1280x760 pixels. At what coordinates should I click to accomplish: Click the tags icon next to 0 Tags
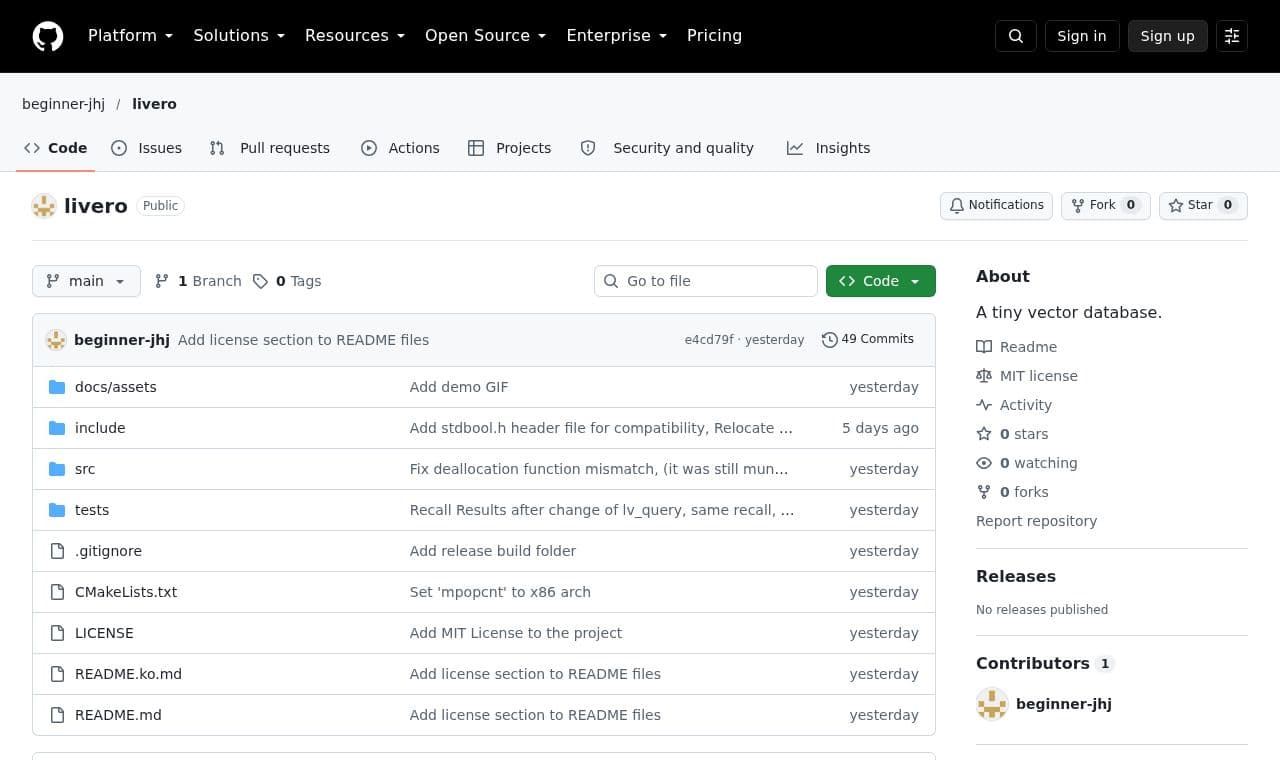point(260,281)
